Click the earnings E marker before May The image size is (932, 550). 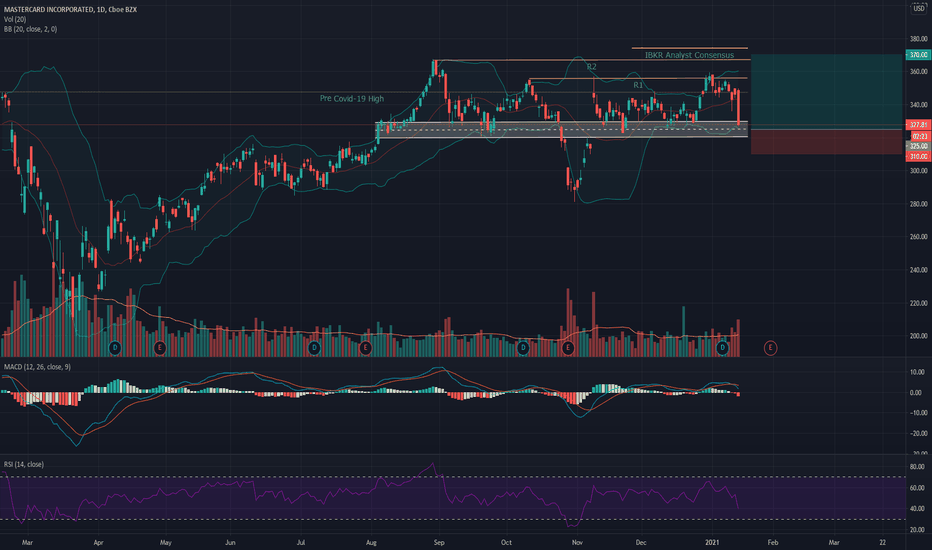click(159, 348)
